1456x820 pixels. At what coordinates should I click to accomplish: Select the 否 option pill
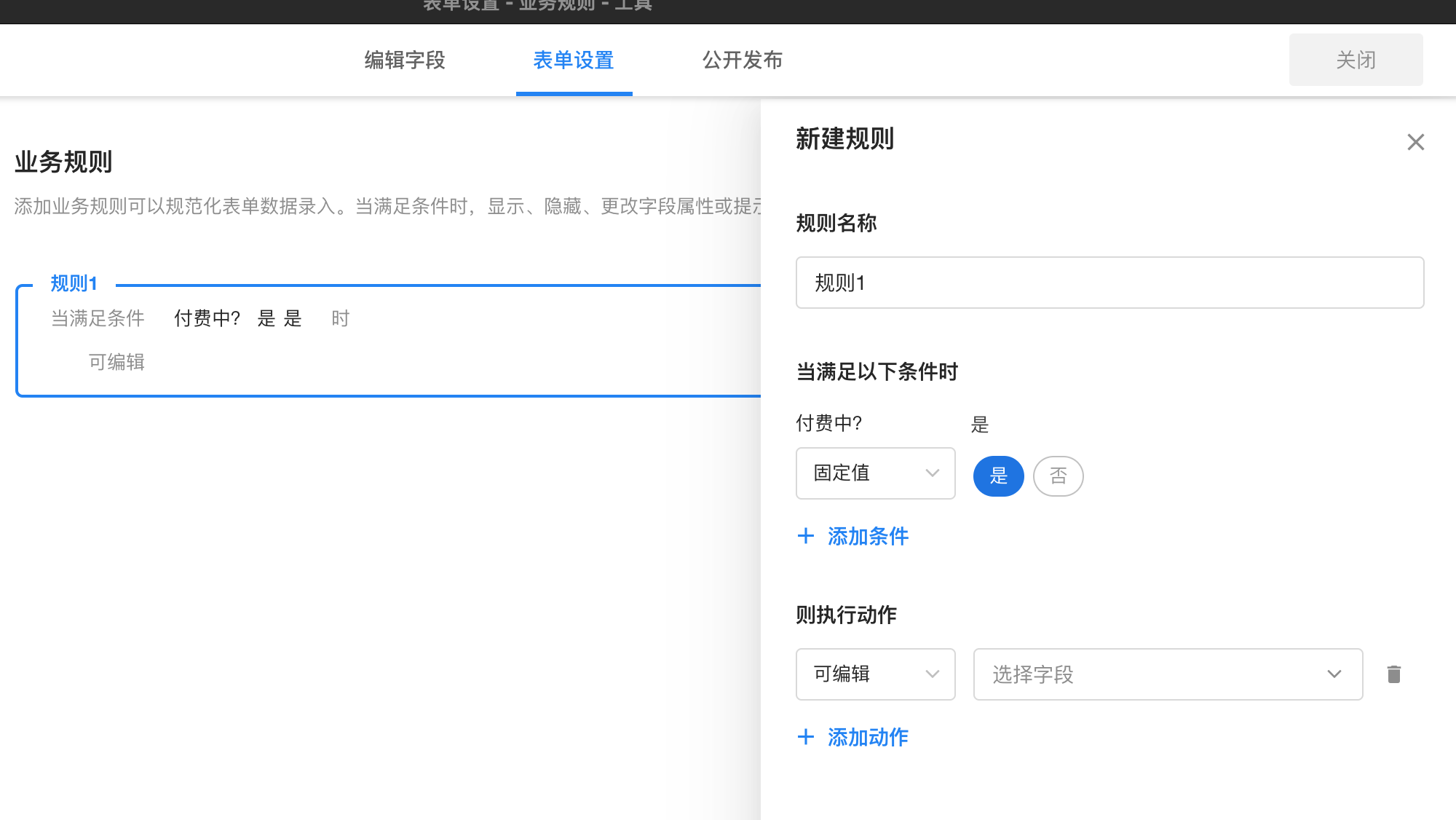pos(1058,476)
